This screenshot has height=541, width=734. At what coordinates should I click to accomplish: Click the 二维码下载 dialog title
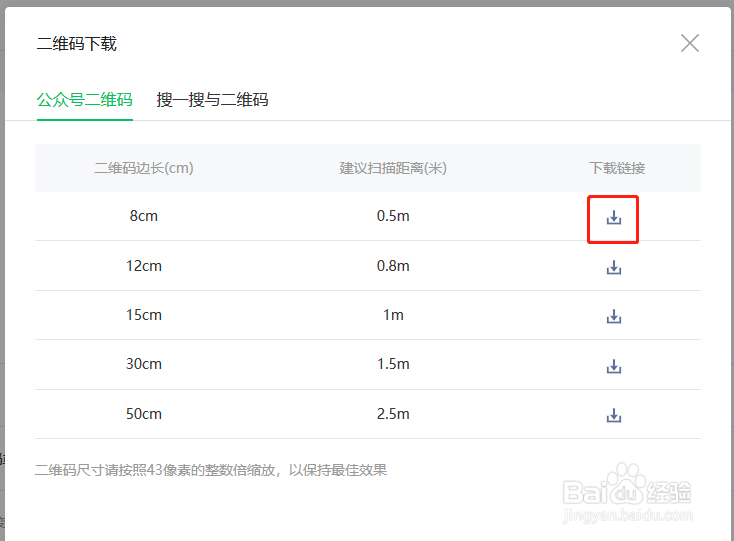click(x=77, y=44)
